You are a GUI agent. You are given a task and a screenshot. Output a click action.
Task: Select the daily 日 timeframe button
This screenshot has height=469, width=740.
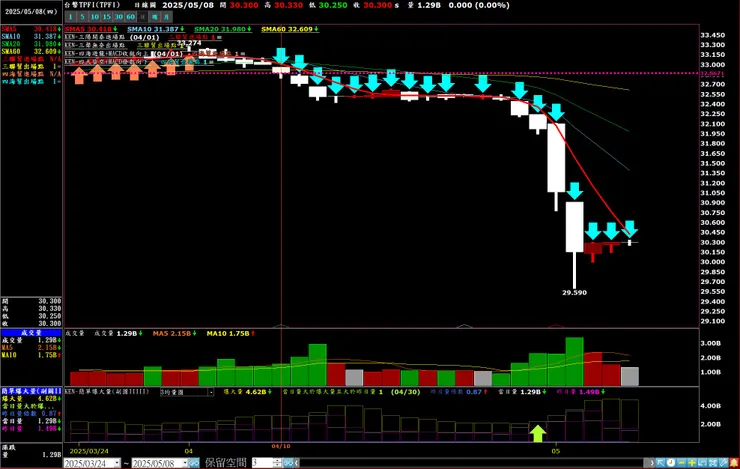tap(142, 17)
